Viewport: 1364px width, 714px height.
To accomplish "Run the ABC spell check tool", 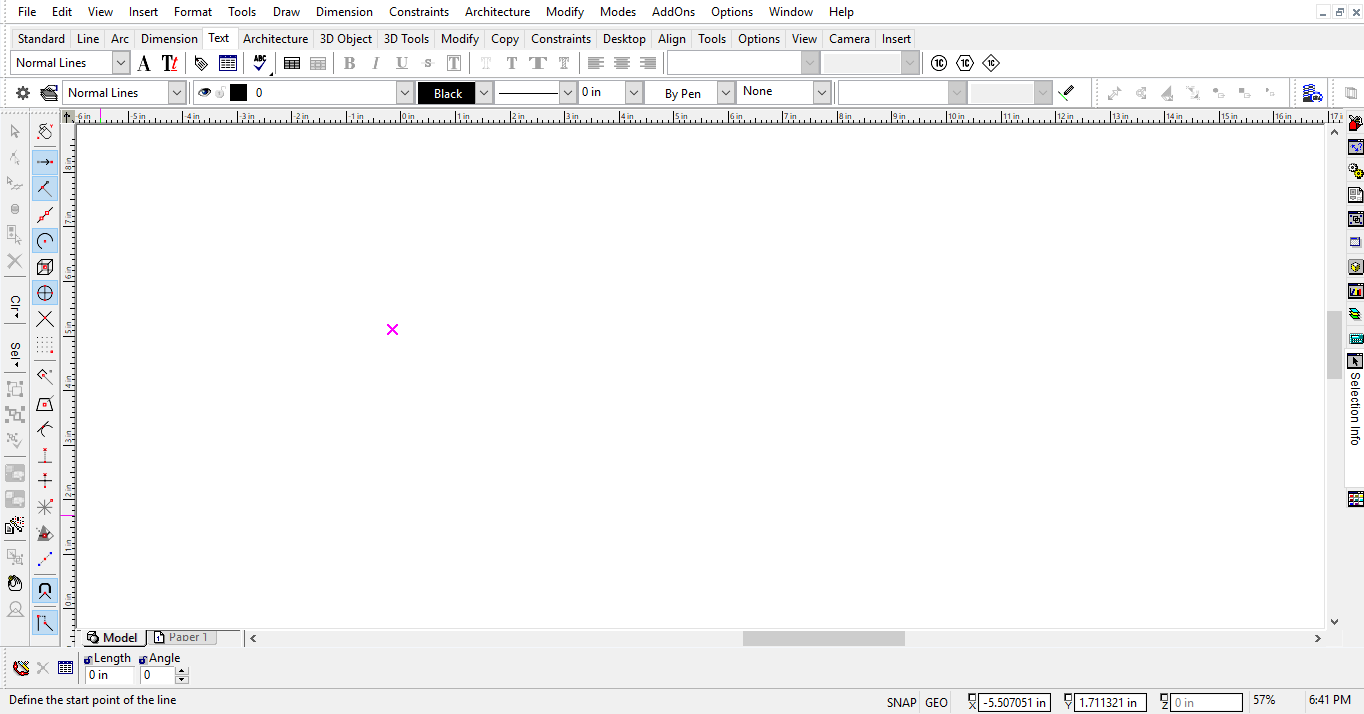I will (260, 63).
